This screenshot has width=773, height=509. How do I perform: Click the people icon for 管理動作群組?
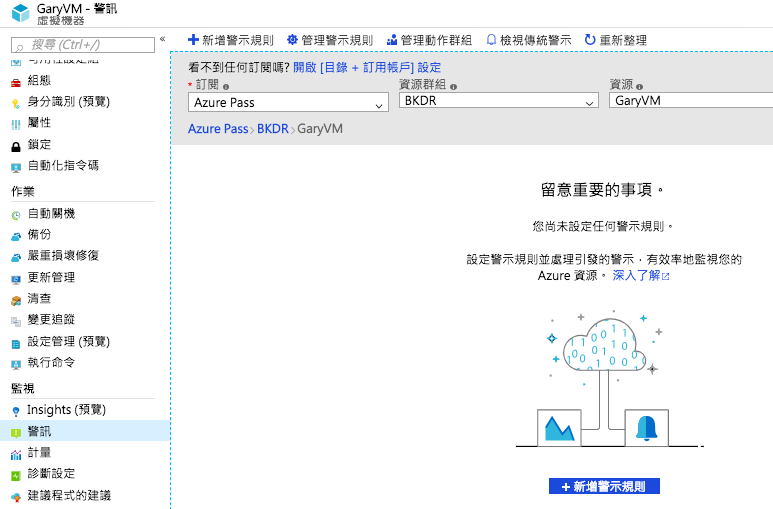(392, 40)
